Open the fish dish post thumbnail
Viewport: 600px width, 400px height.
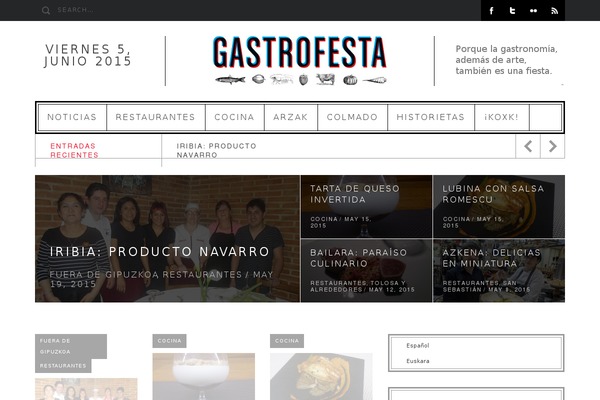click(321, 376)
